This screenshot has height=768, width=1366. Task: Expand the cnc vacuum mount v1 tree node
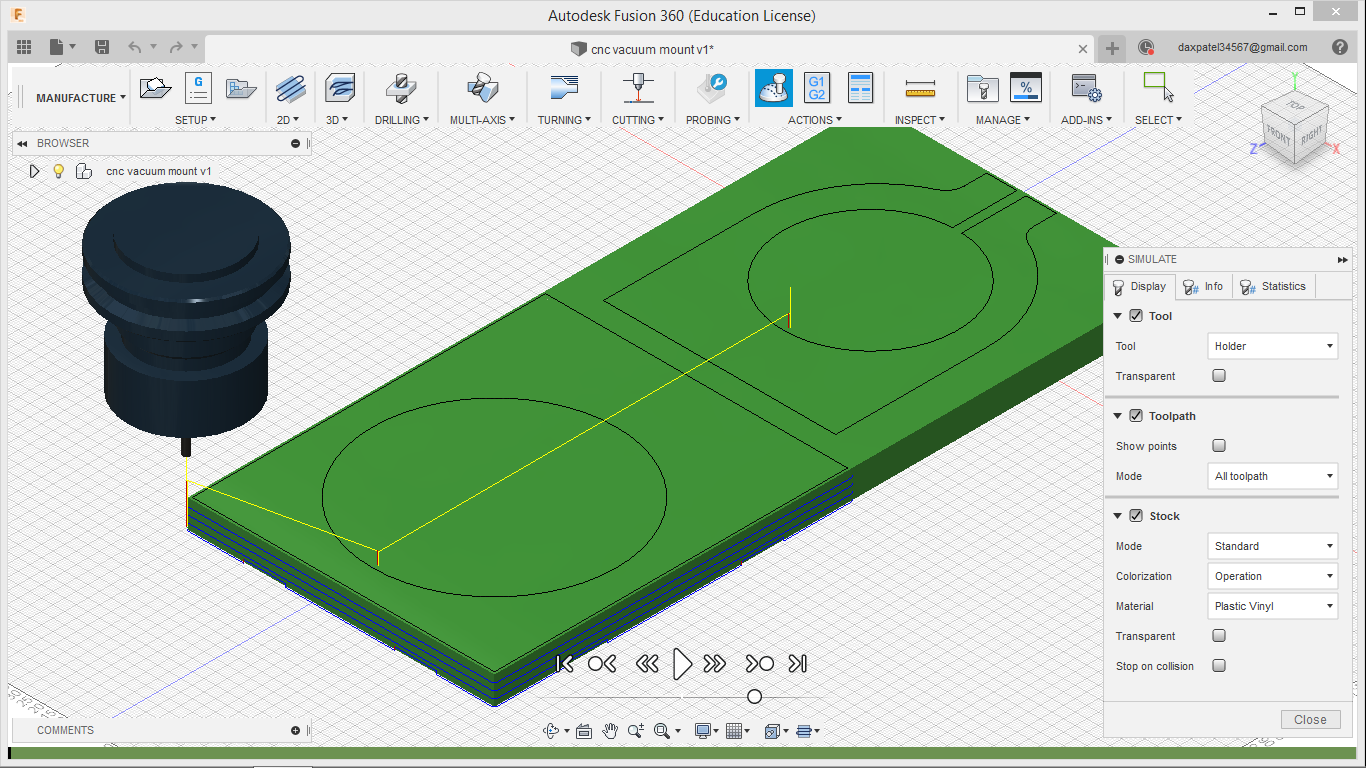pos(34,171)
